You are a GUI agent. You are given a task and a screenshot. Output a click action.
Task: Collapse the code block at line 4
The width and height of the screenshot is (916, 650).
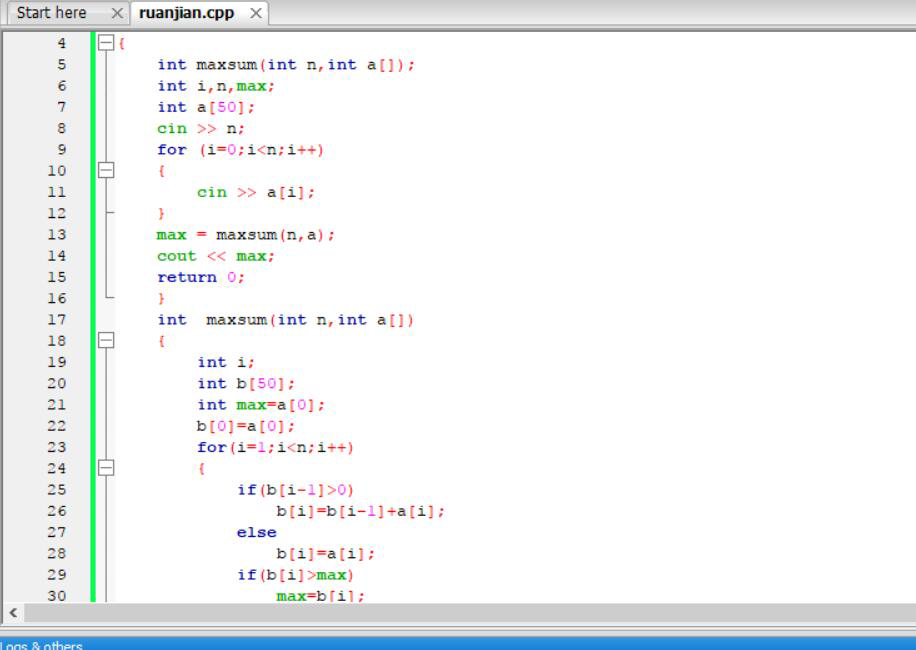pyautogui.click(x=105, y=43)
